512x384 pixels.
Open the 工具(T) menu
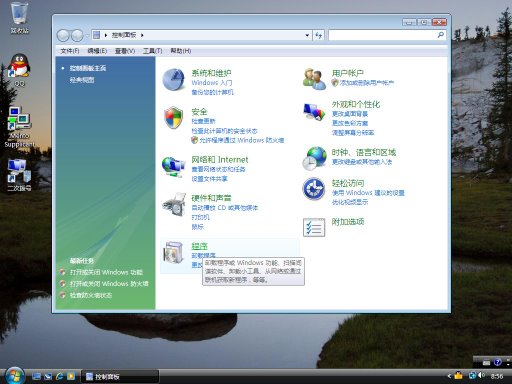coord(152,51)
